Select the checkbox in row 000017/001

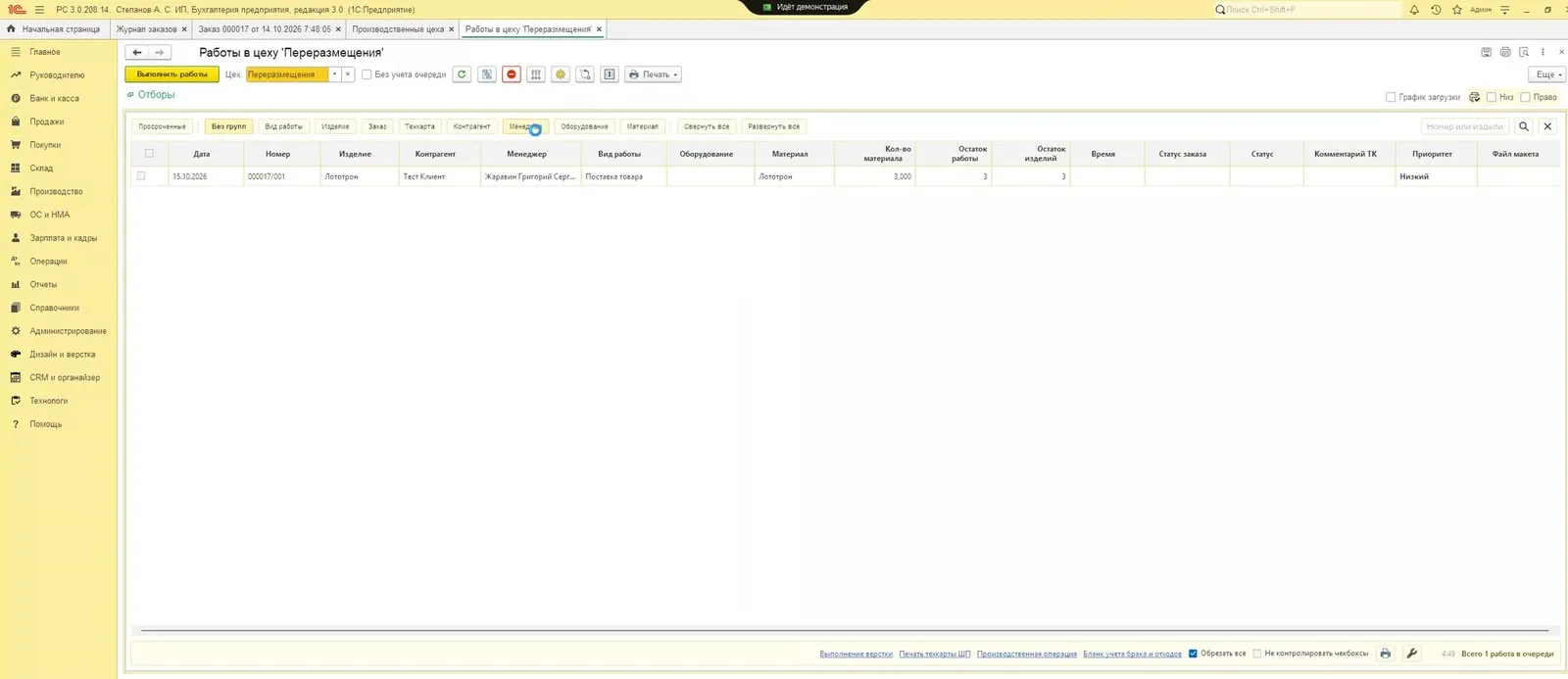pyautogui.click(x=141, y=176)
